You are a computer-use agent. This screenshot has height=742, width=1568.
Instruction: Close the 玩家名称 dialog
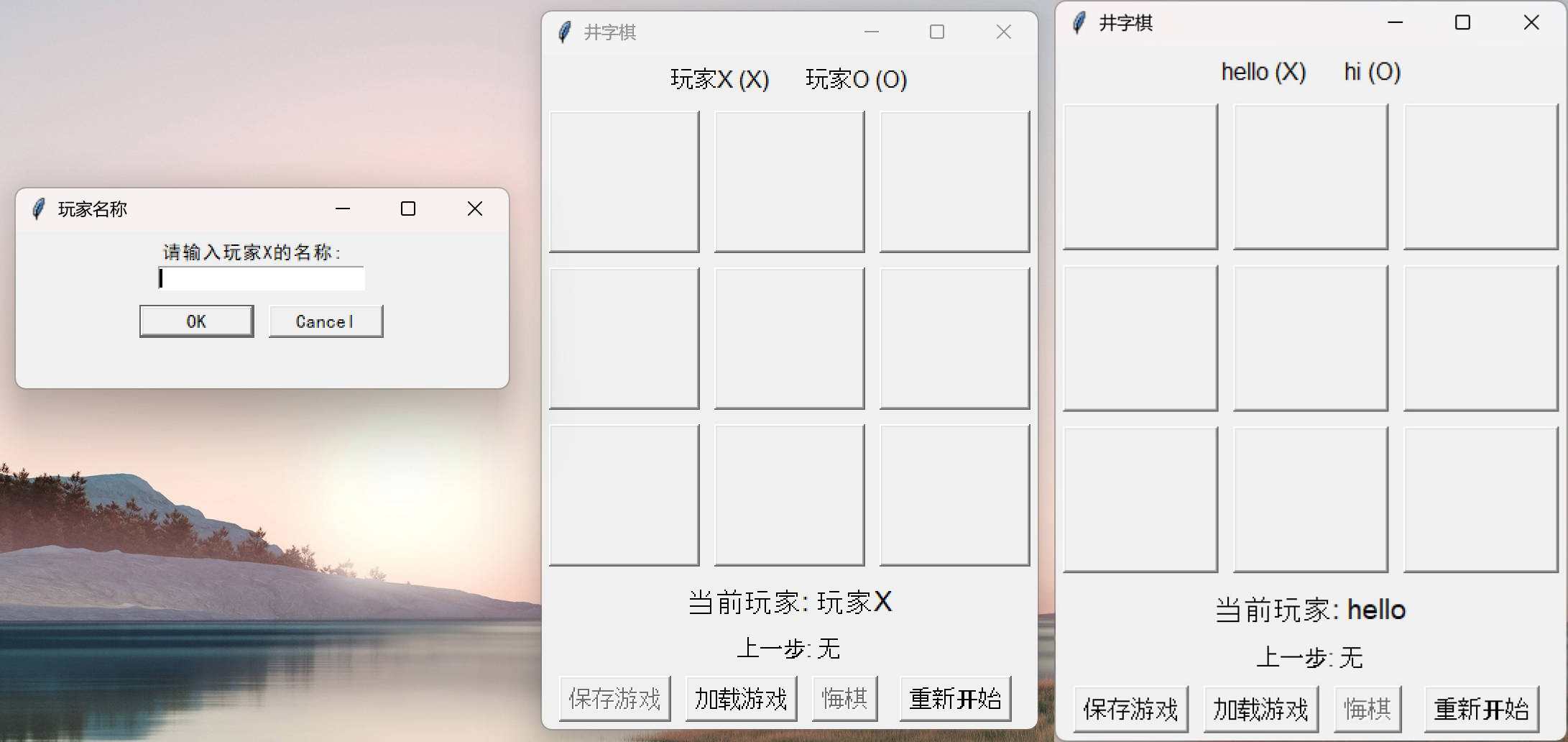(x=475, y=209)
